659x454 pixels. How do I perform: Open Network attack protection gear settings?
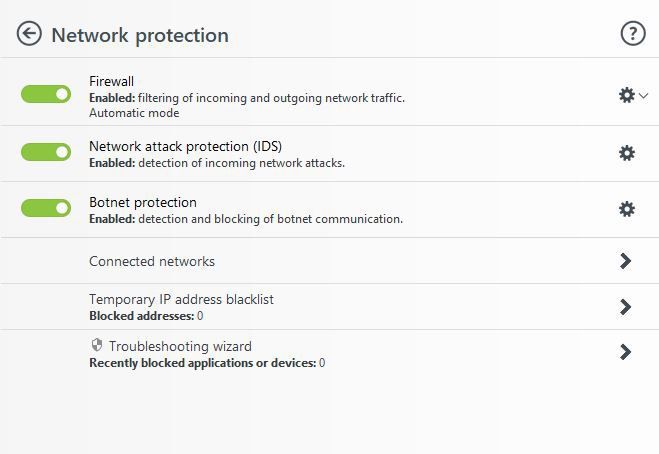click(627, 153)
